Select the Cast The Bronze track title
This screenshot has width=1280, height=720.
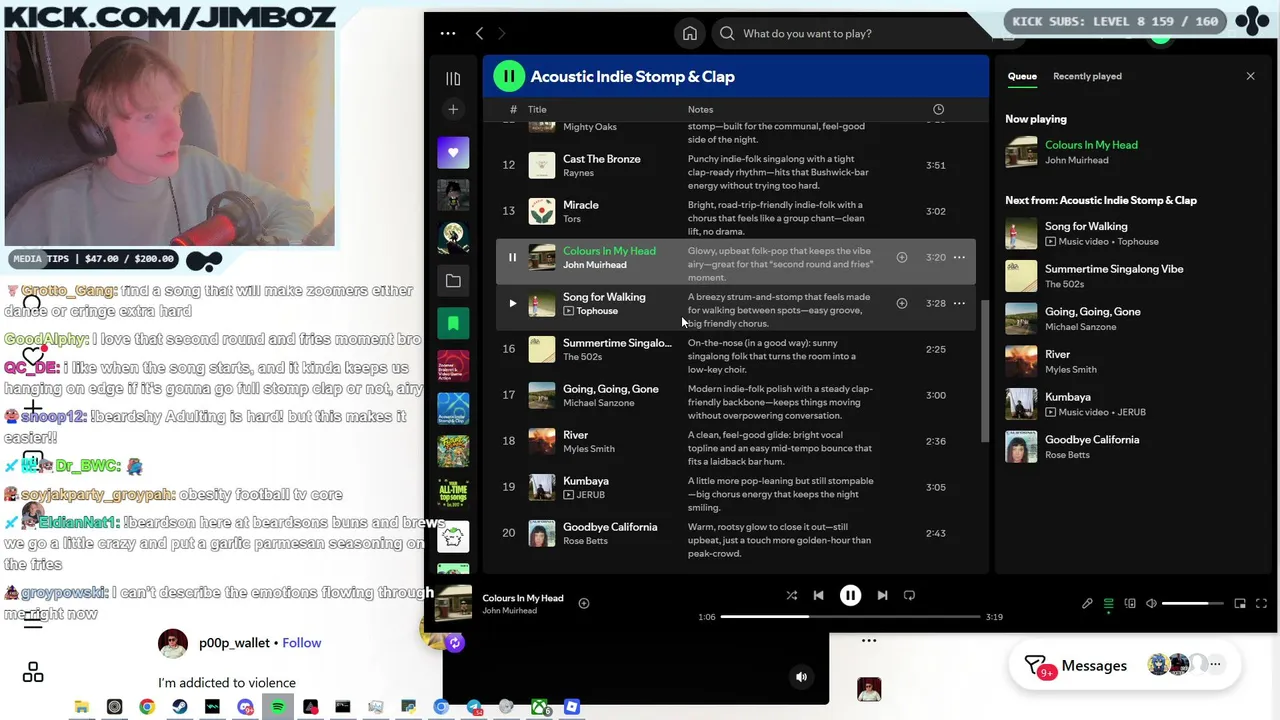click(x=601, y=159)
